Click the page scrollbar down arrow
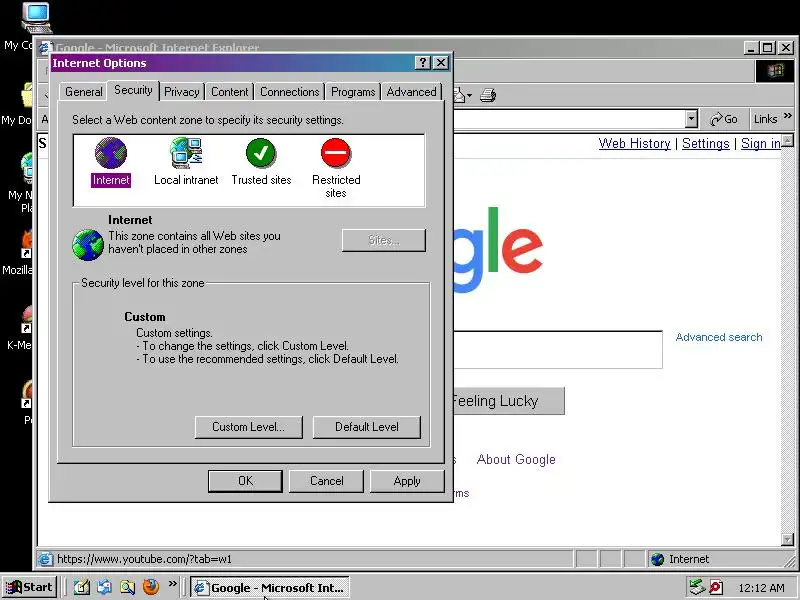Viewport: 800px width, 600px height. click(787, 539)
